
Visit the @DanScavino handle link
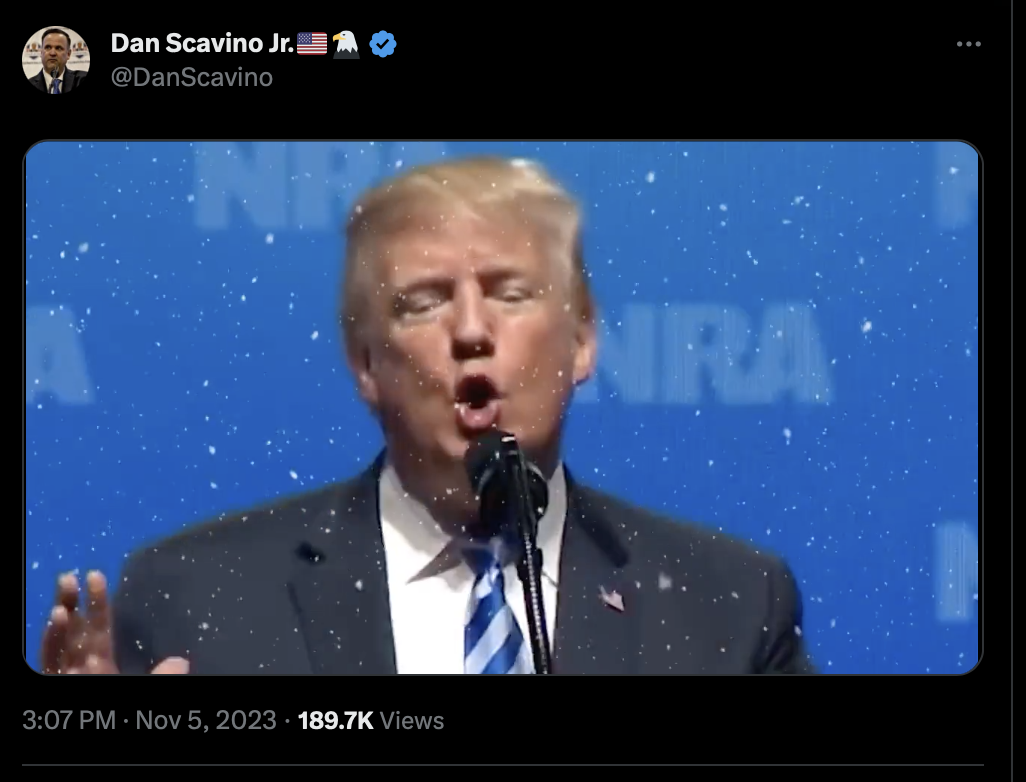click(192, 77)
